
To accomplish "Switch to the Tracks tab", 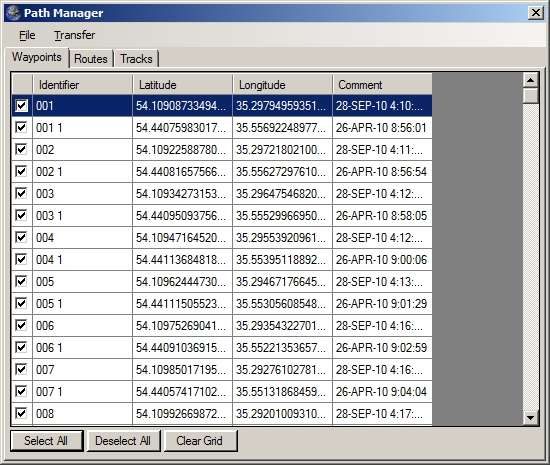I will click(x=136, y=59).
